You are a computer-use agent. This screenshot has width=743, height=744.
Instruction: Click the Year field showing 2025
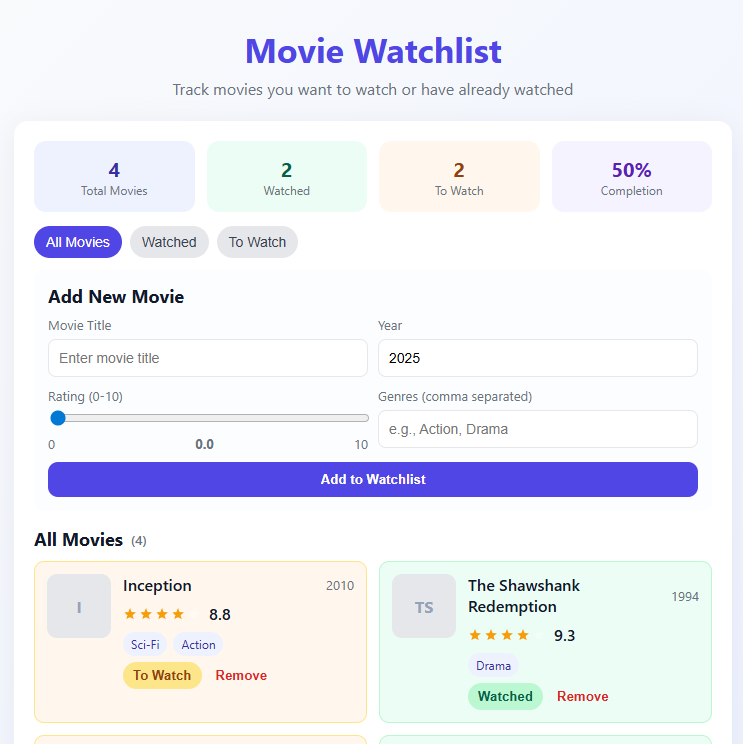(537, 358)
